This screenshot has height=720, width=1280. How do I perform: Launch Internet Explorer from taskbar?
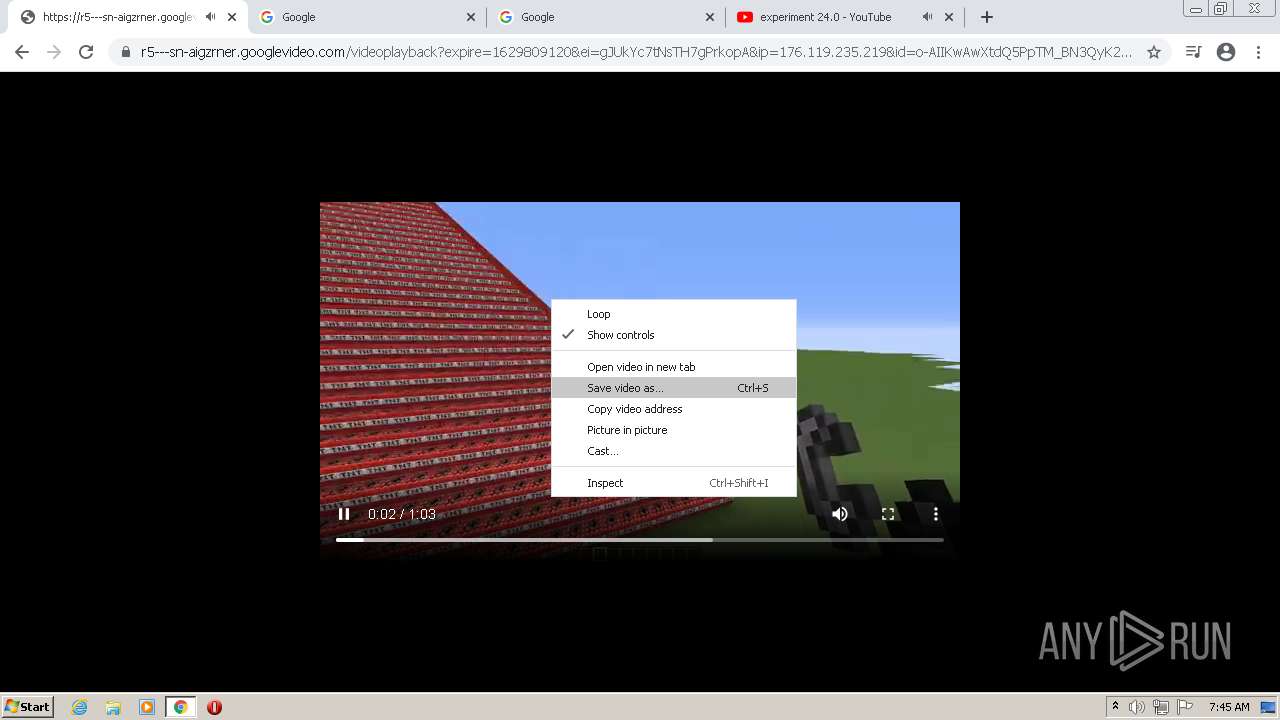point(80,707)
